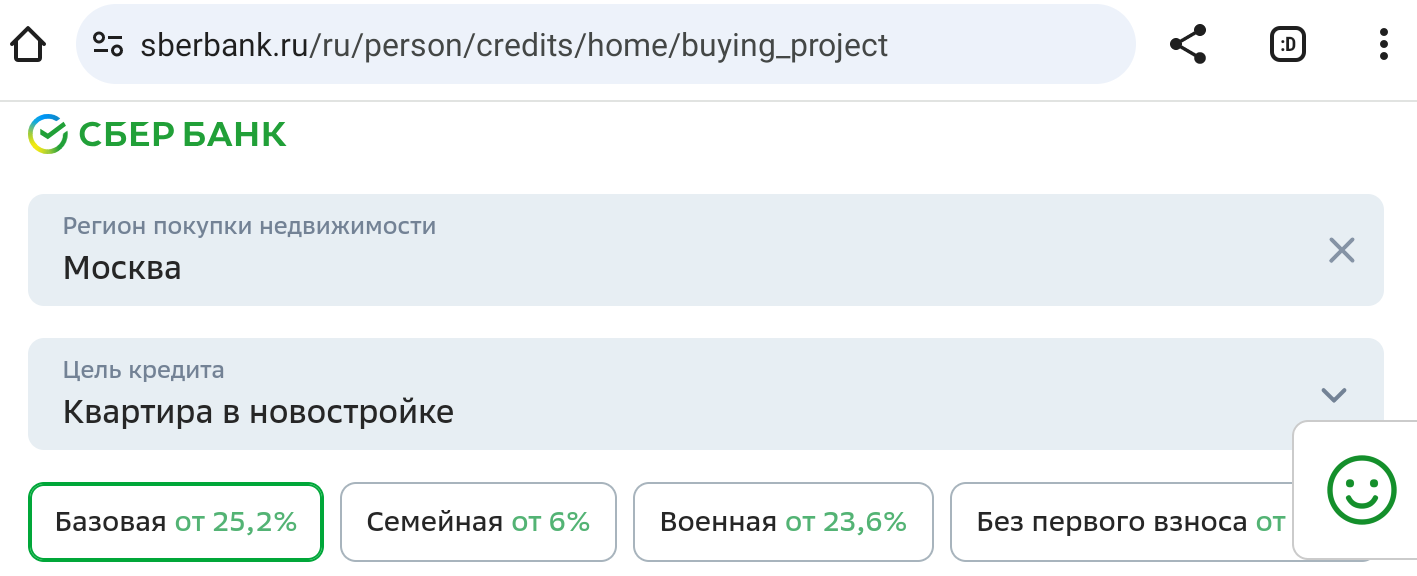The width and height of the screenshot is (1417, 576).
Task: Open the smiley feedback widget
Action: [1360, 490]
